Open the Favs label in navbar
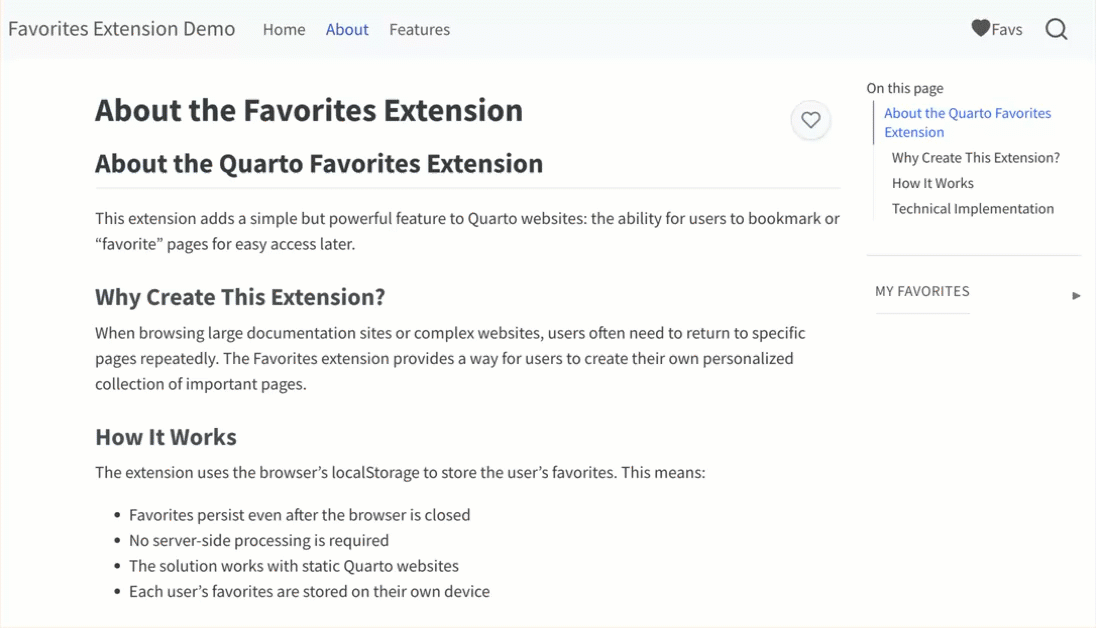This screenshot has width=1096, height=628. pyautogui.click(x=1007, y=29)
